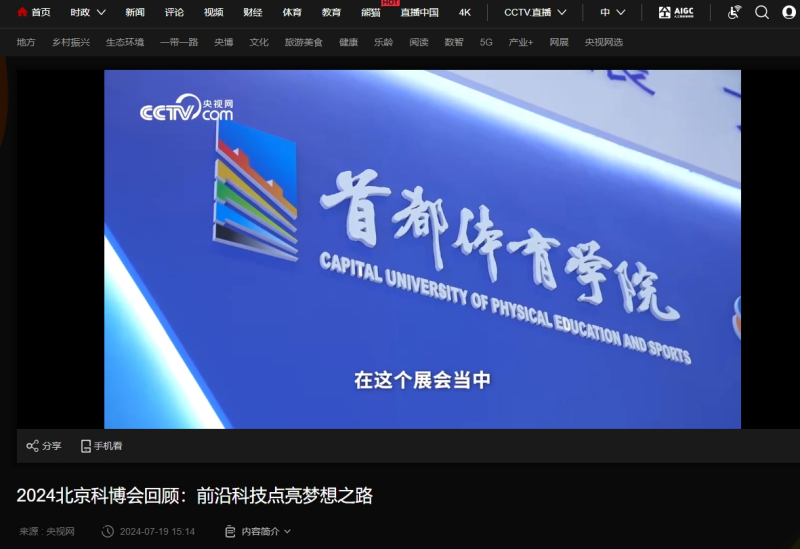Image resolution: width=800 pixels, height=549 pixels.
Task: Go to the 乡村振兴 section
Action: coord(71,42)
